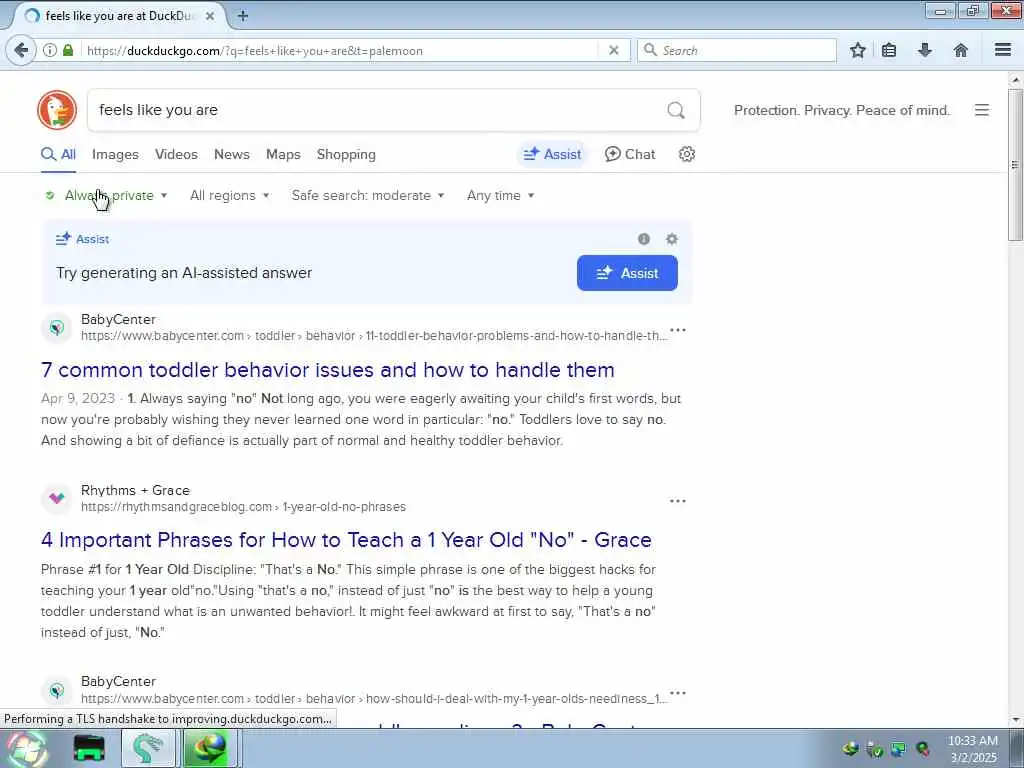Click the DuckDuckGo duck logo

pyautogui.click(x=57, y=110)
